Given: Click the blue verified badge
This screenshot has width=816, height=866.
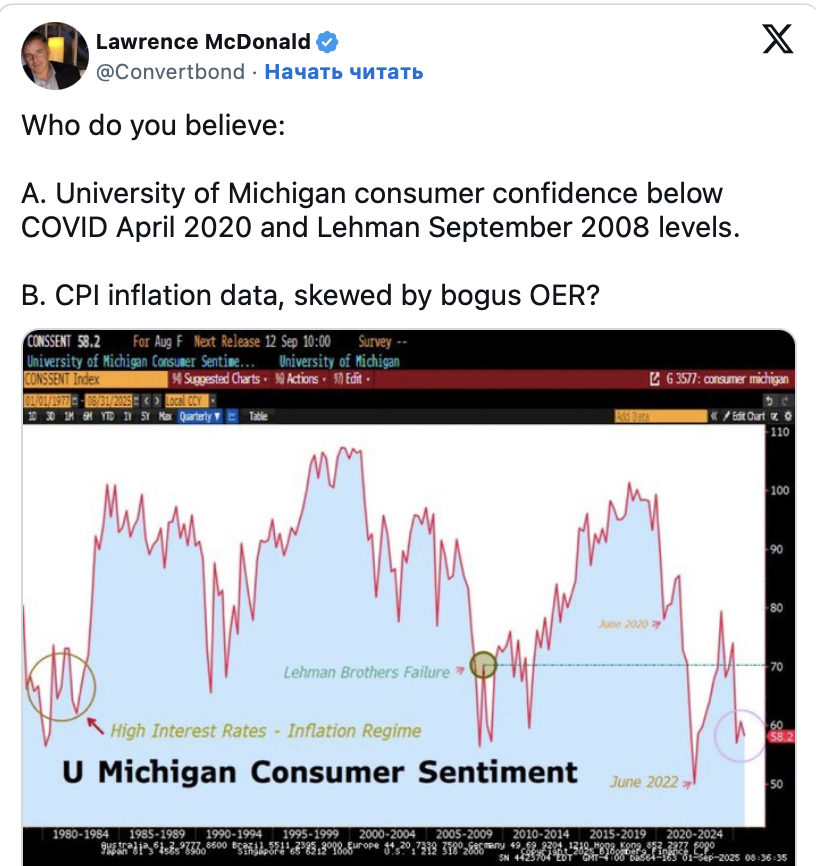Looking at the screenshot, I should coord(327,42).
